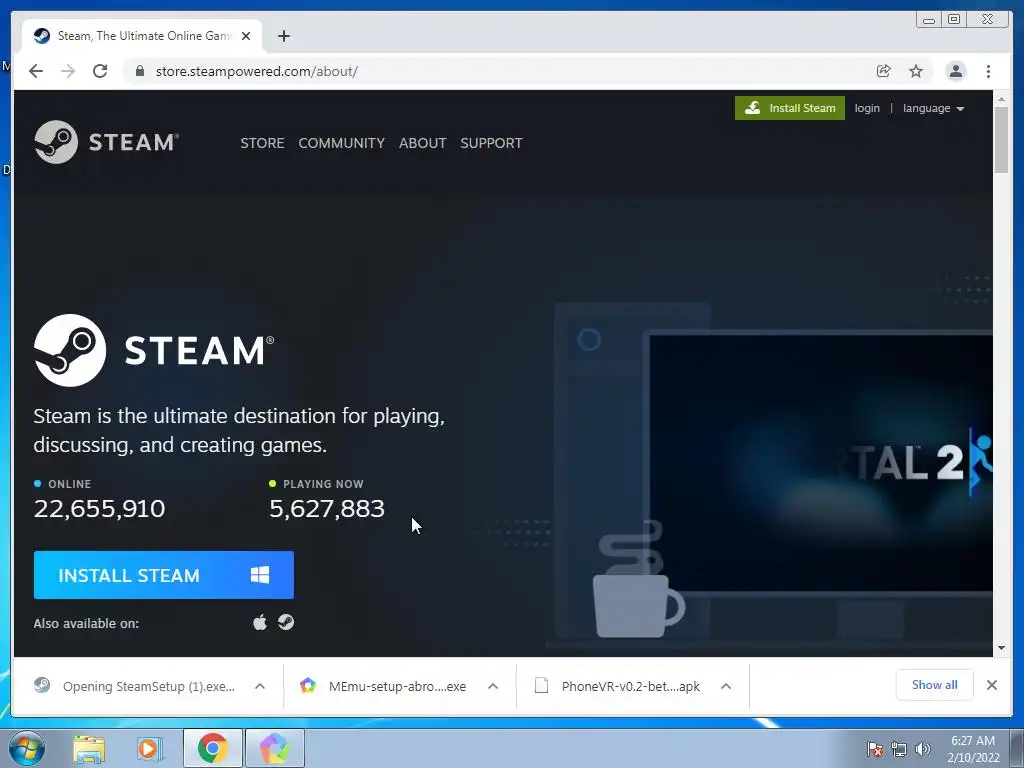Open Windows Explorer from the taskbar
This screenshot has height=768, width=1024.
(89, 748)
